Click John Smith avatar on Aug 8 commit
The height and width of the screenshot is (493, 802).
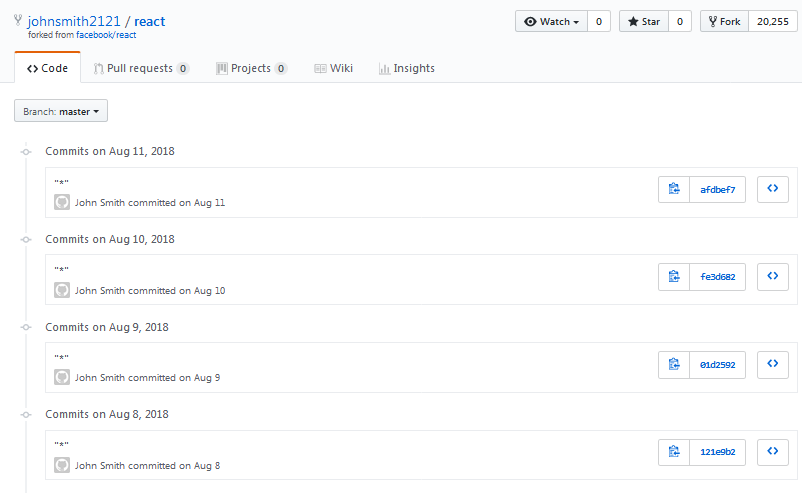point(62,465)
